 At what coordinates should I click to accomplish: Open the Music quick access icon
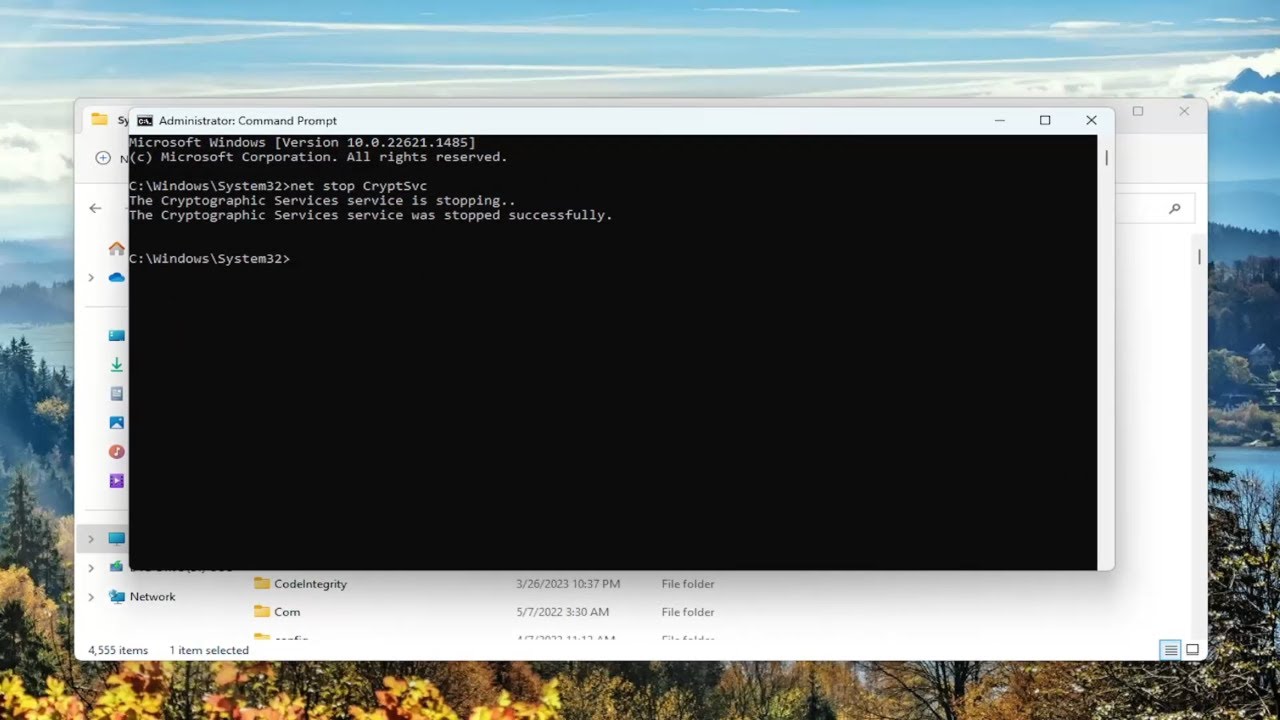pos(117,452)
